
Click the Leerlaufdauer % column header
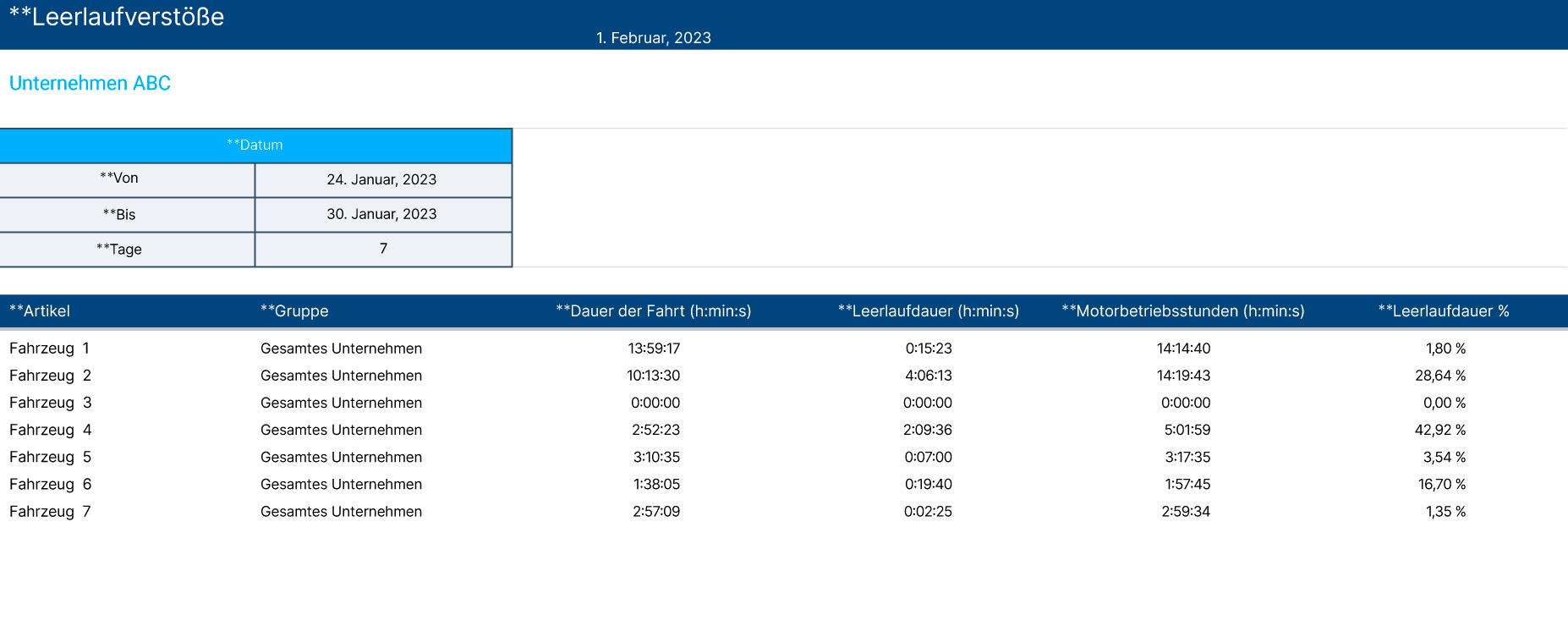pos(1443,311)
